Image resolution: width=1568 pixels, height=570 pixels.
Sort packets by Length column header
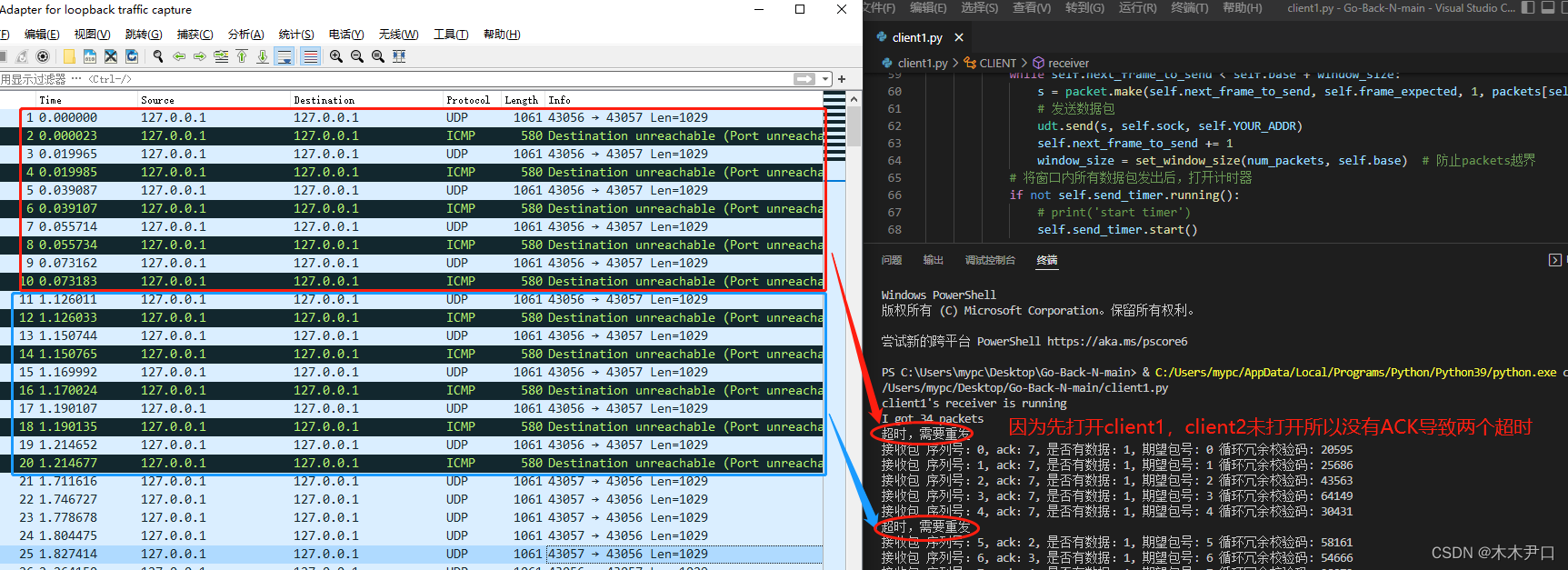click(523, 99)
